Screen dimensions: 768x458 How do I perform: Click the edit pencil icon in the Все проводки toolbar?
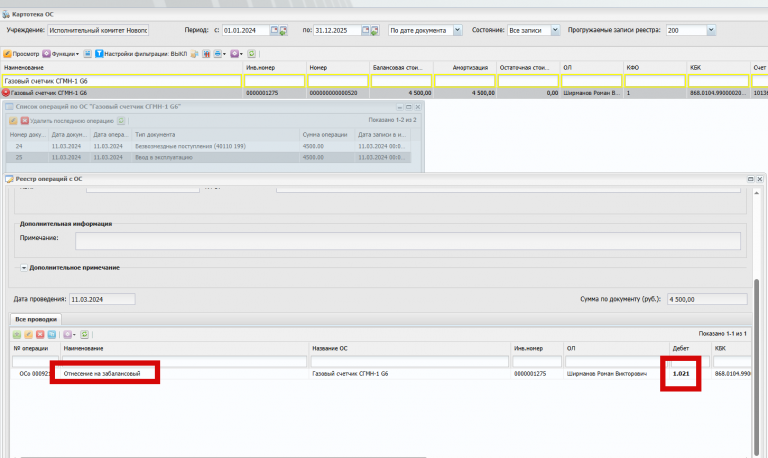[28, 334]
